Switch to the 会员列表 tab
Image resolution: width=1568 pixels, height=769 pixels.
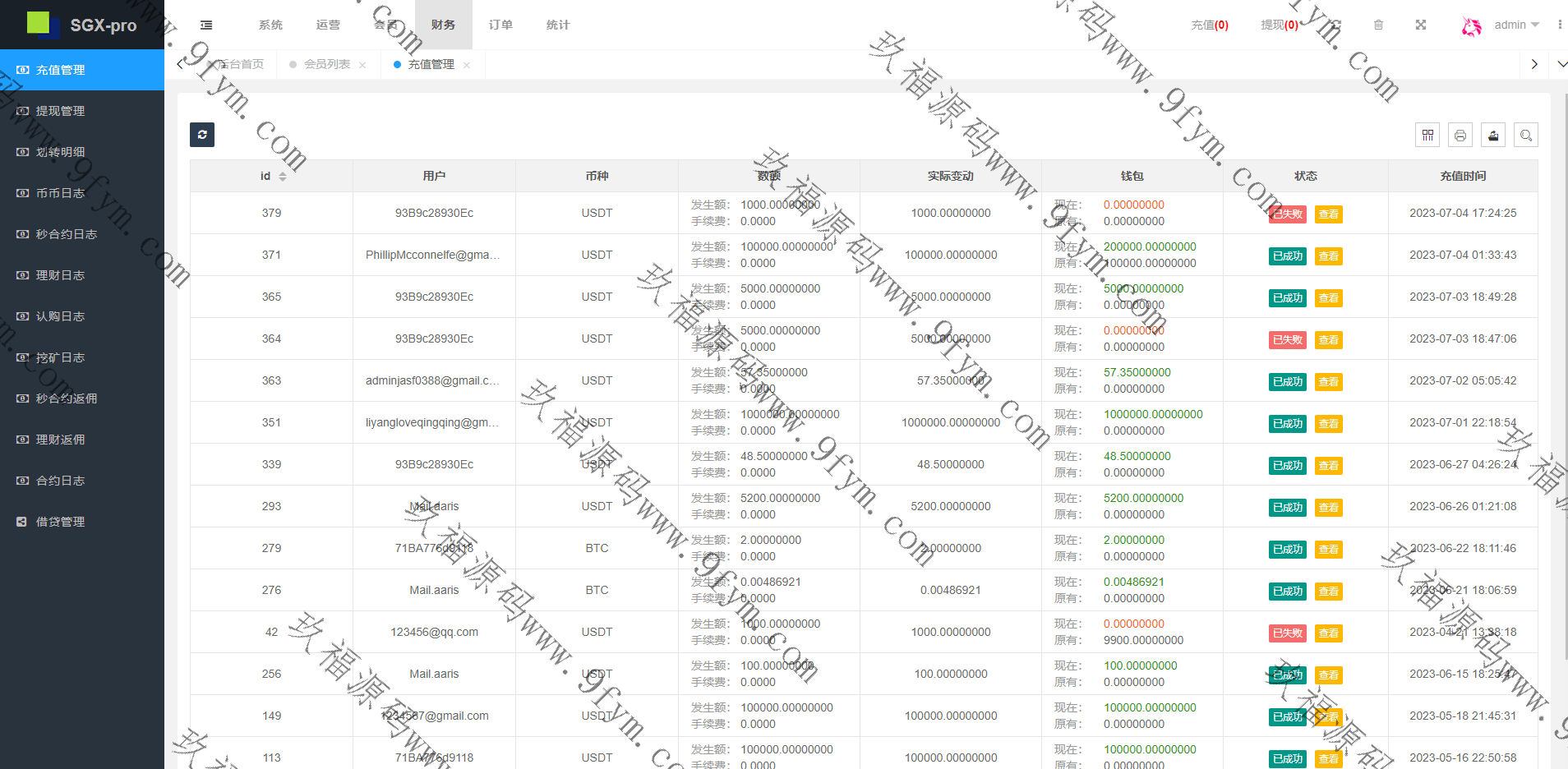pyautogui.click(x=327, y=64)
